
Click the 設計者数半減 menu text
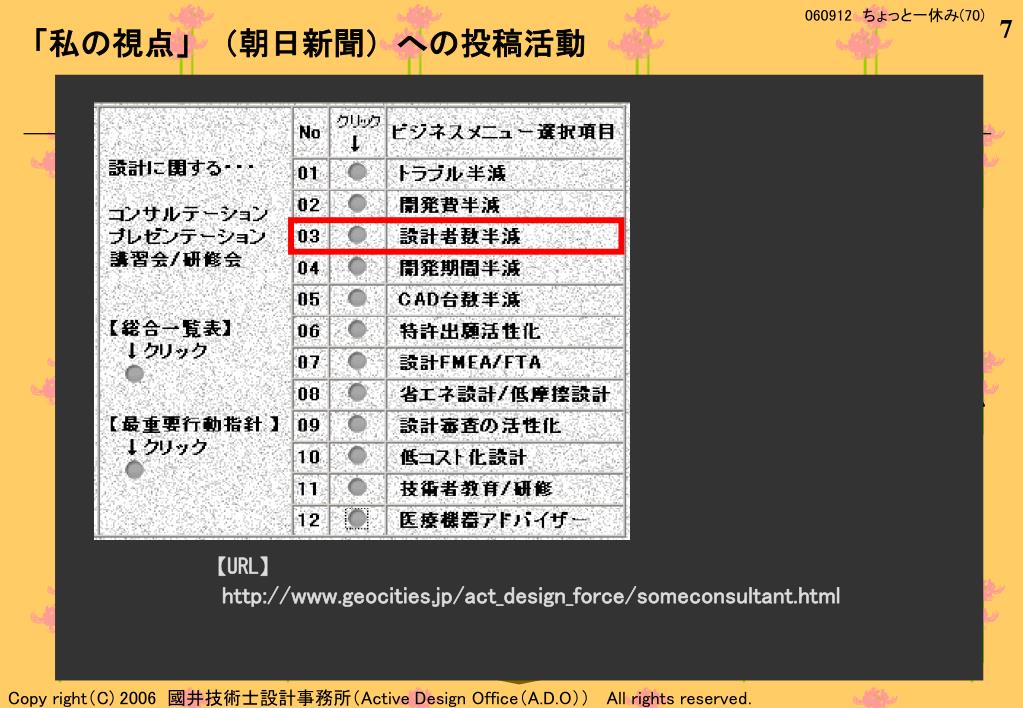(x=460, y=236)
